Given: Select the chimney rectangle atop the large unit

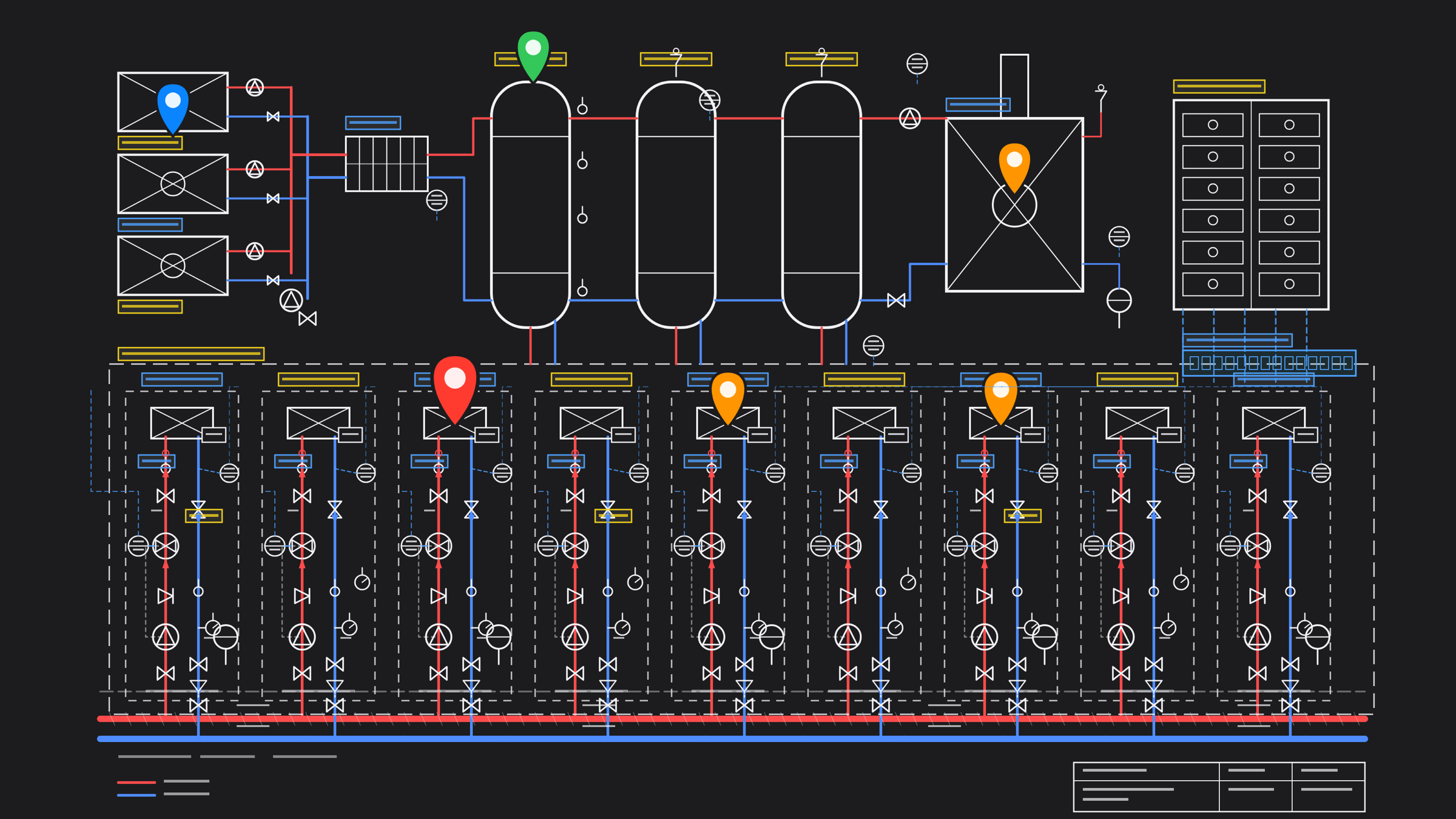Looking at the screenshot, I should [1014, 86].
